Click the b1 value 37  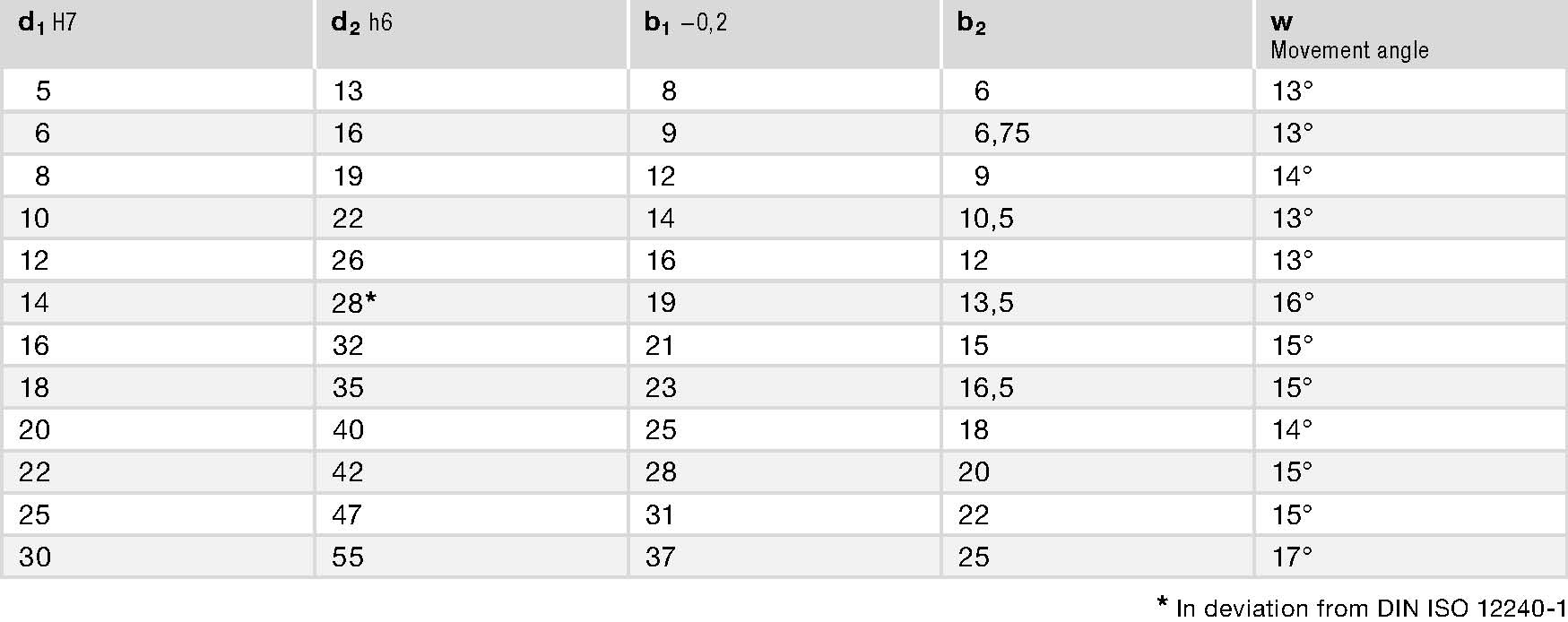(x=660, y=557)
